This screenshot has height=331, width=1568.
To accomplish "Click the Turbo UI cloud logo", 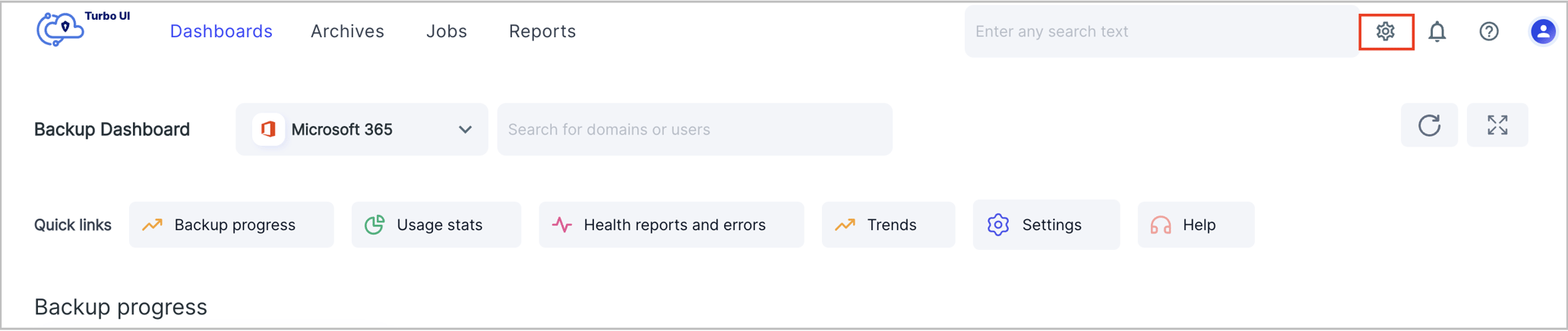I will click(x=61, y=30).
